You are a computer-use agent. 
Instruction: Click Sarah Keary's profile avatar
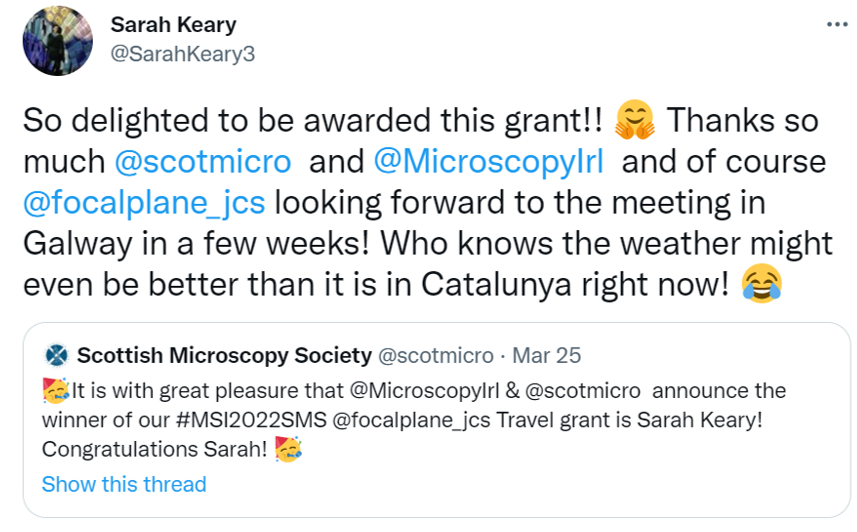[57, 40]
